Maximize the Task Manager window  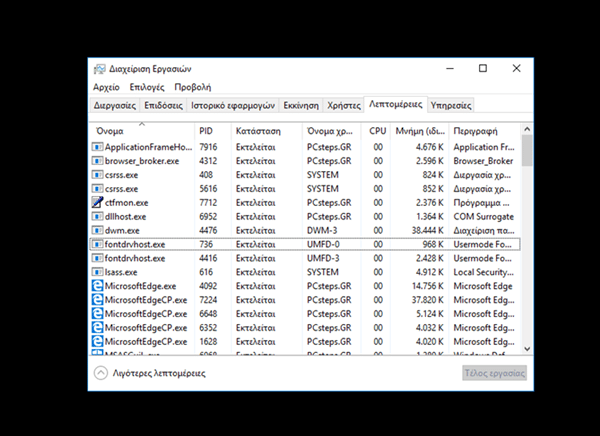pos(483,69)
